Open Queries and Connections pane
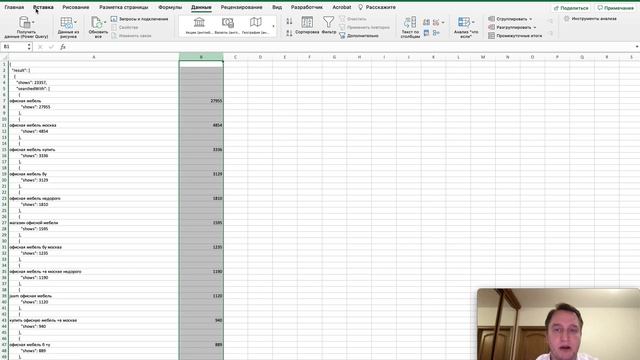The height and width of the screenshot is (360, 640). point(140,19)
